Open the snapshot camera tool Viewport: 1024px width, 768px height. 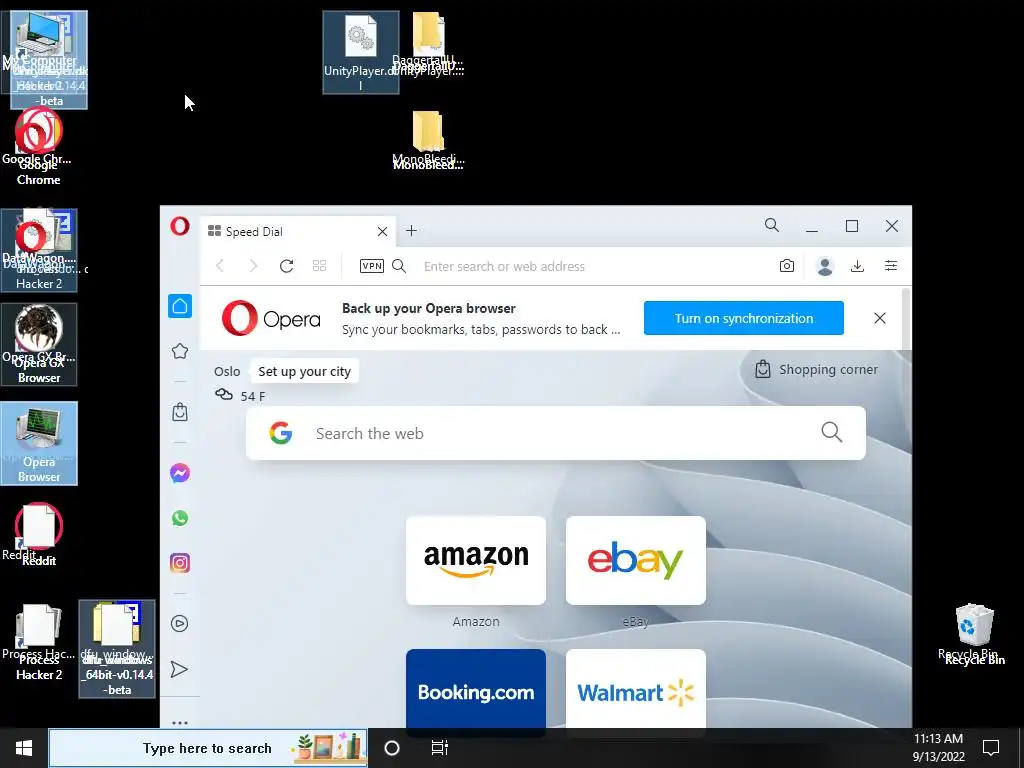(x=787, y=266)
